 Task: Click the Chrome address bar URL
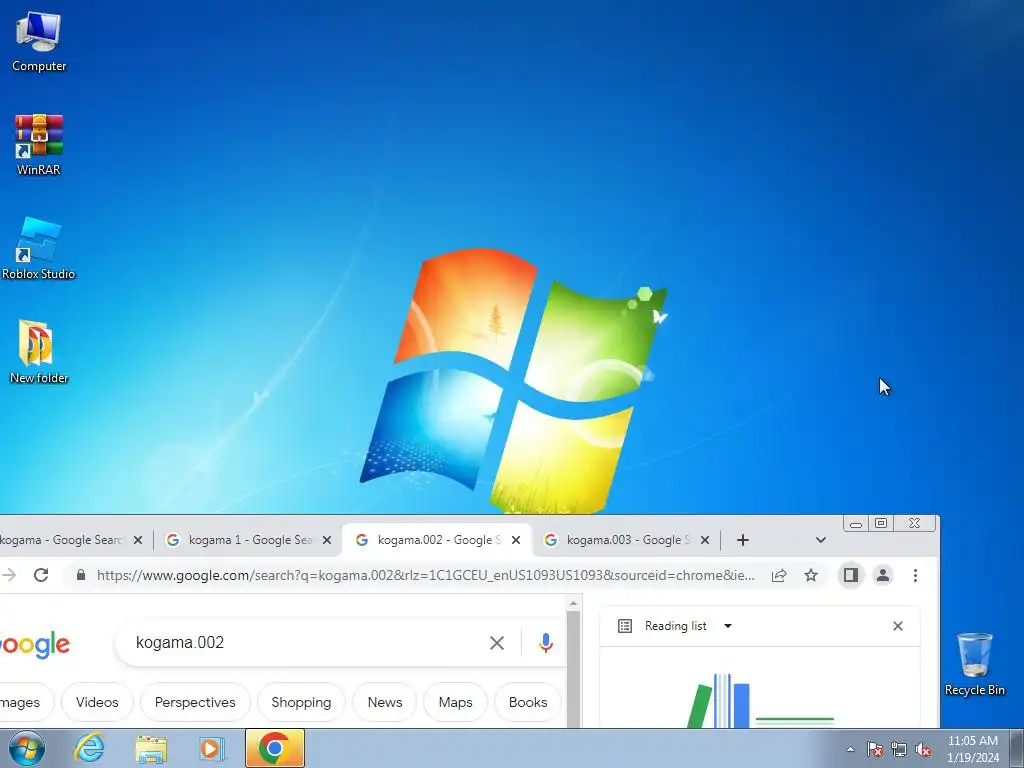point(425,575)
